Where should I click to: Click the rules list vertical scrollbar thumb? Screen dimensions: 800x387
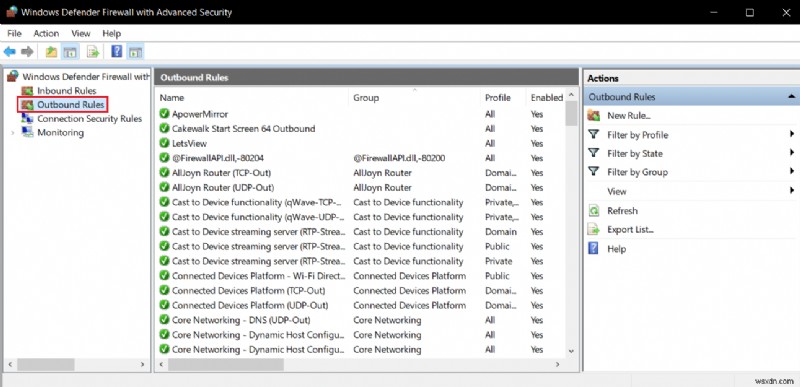[x=571, y=113]
